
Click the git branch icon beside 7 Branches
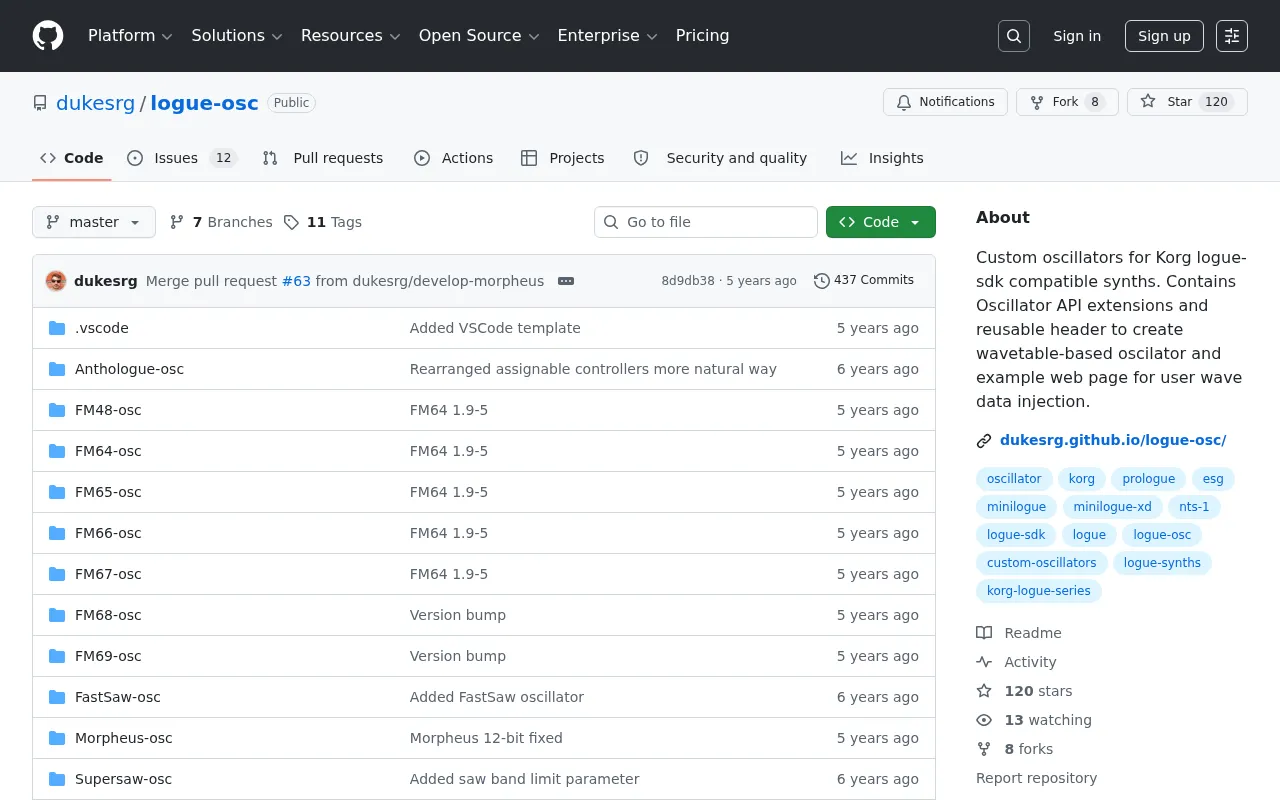(177, 222)
